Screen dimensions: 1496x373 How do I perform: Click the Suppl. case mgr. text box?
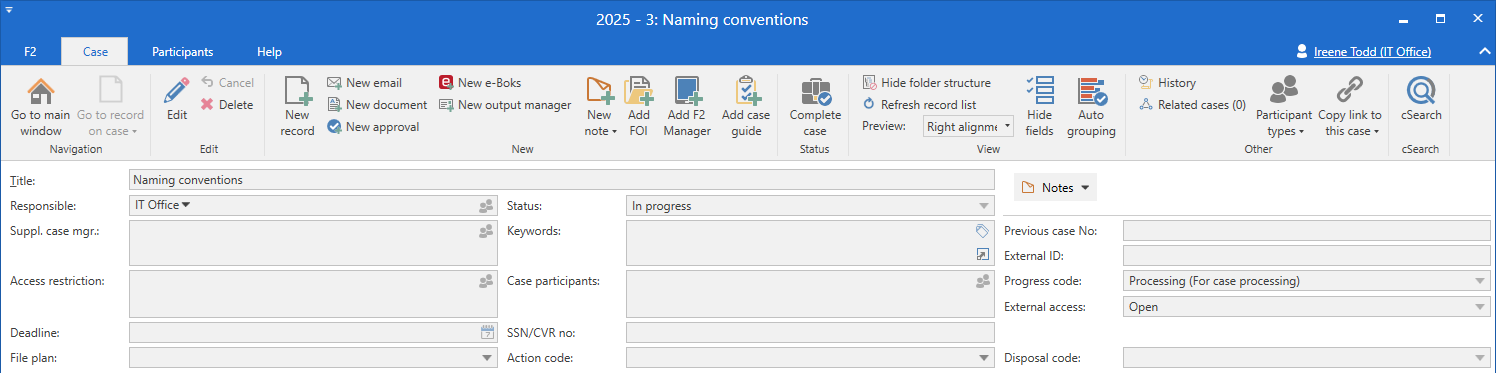[x=313, y=243]
